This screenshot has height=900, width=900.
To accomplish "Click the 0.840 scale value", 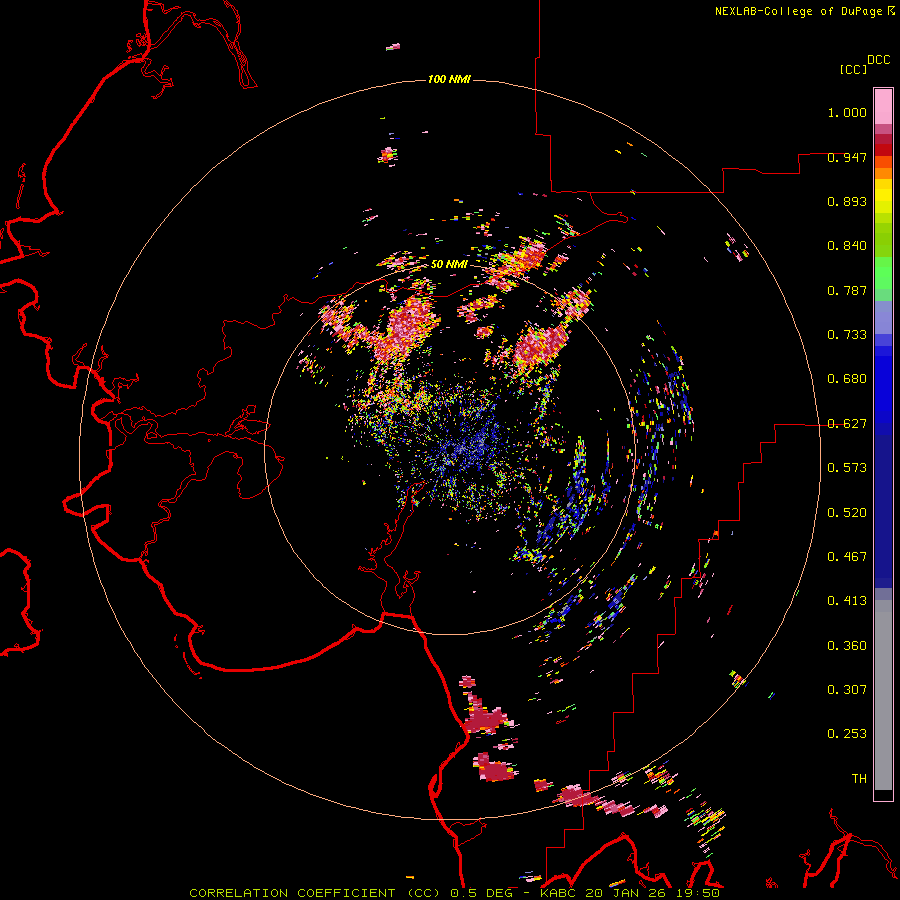I will [x=847, y=246].
